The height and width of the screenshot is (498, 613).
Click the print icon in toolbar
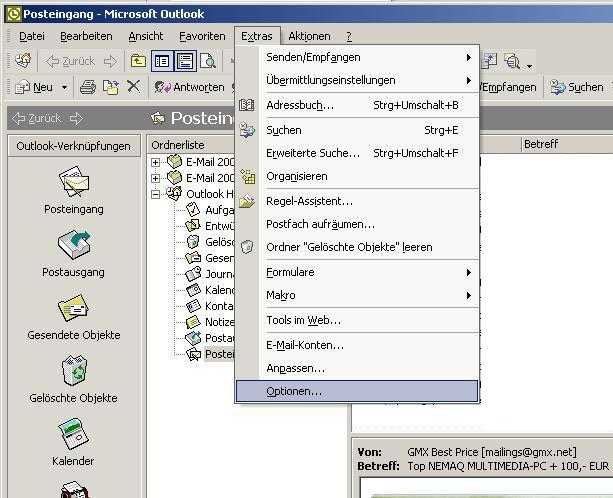pos(88,87)
